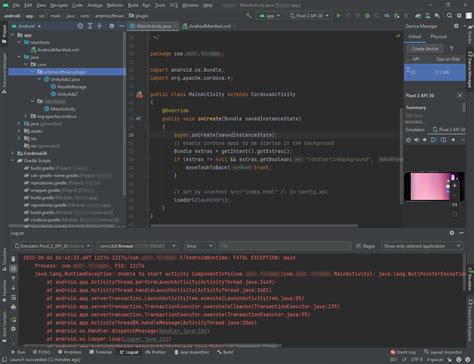This screenshot has height=364, width=474.
Task: Expand org.apache.cordova package node
Action: 26,116
